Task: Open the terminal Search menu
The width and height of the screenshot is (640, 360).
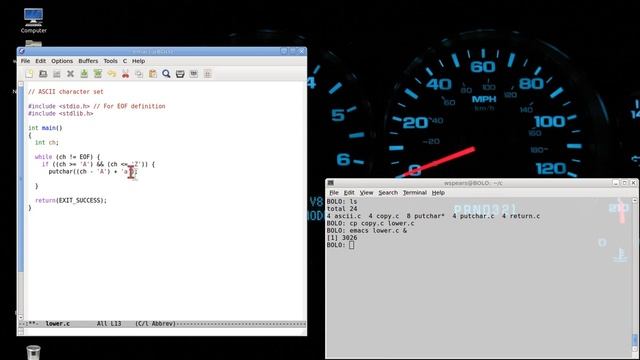Action: point(388,193)
